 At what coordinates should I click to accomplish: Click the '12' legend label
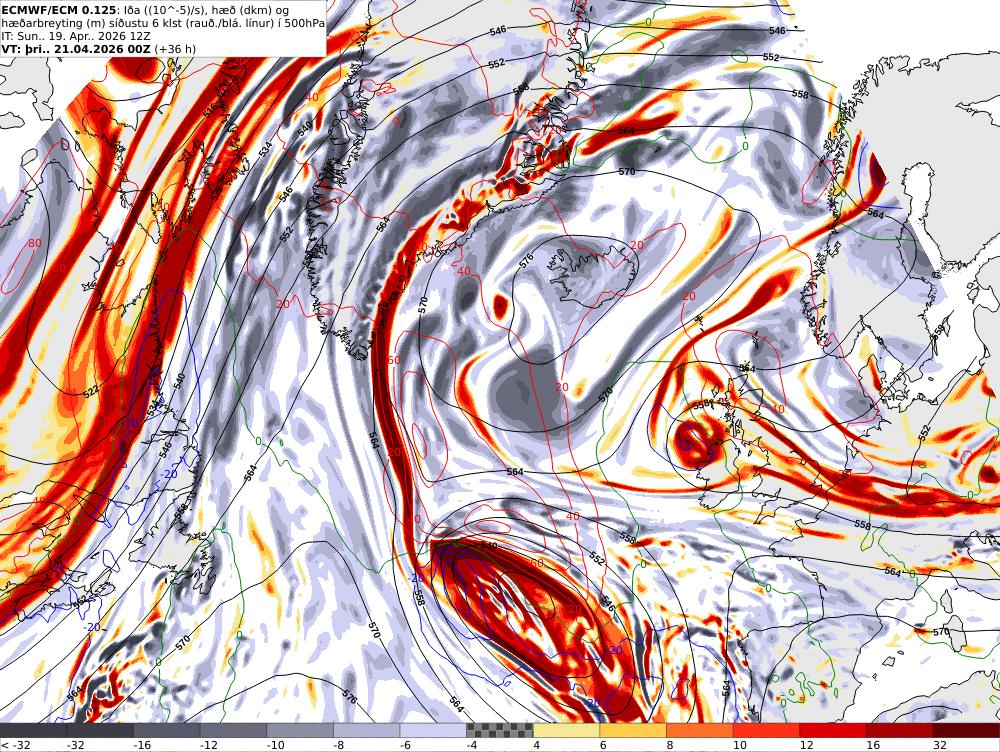[x=807, y=745]
